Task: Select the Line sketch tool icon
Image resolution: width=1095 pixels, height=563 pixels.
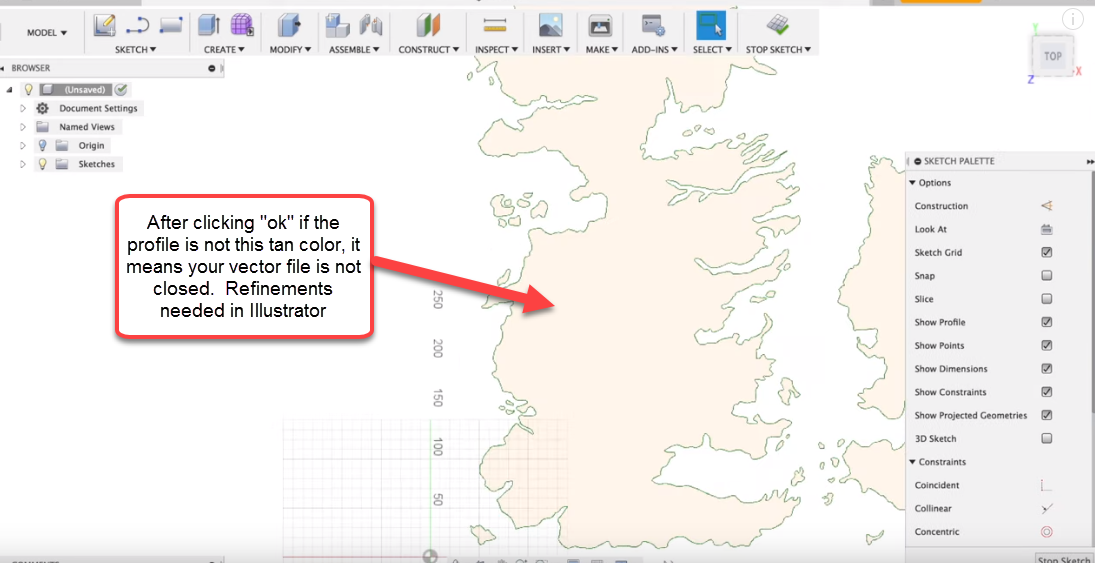Action: pyautogui.click(x=138, y=26)
